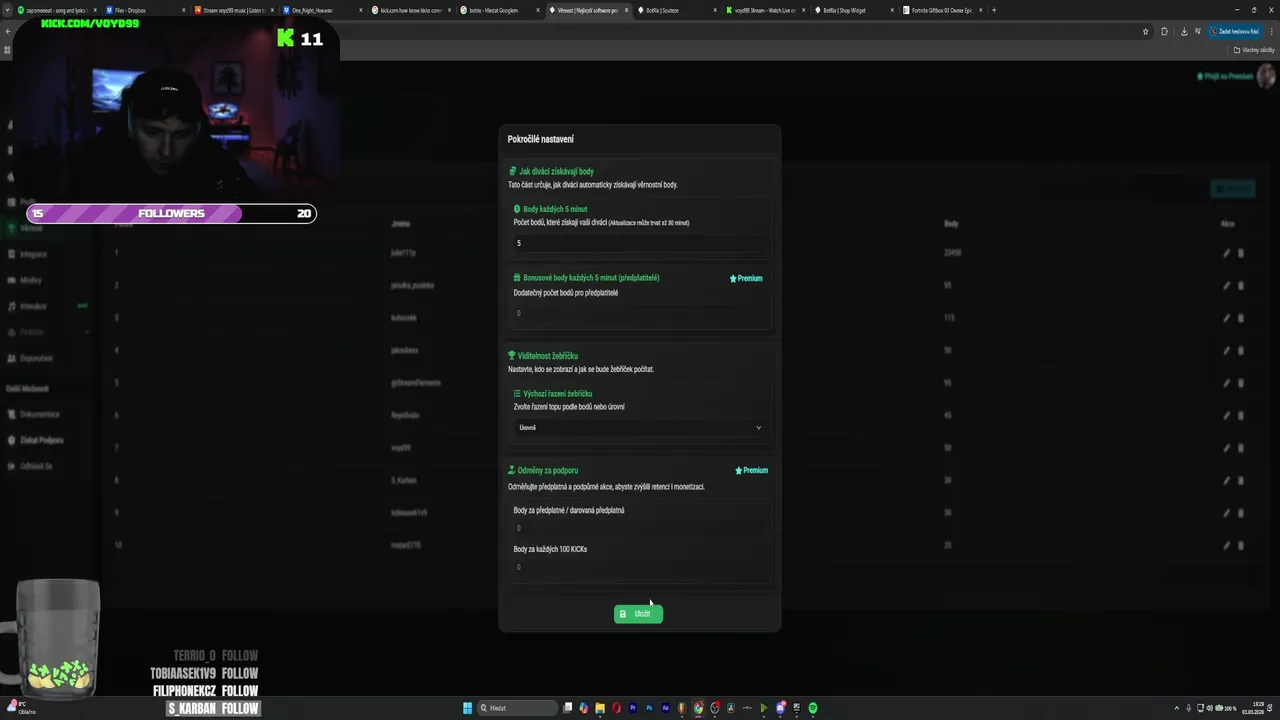Image resolution: width=1280 pixels, height=720 pixels.
Task: Click the Jak diváci získávají body heading
Action: point(551,171)
